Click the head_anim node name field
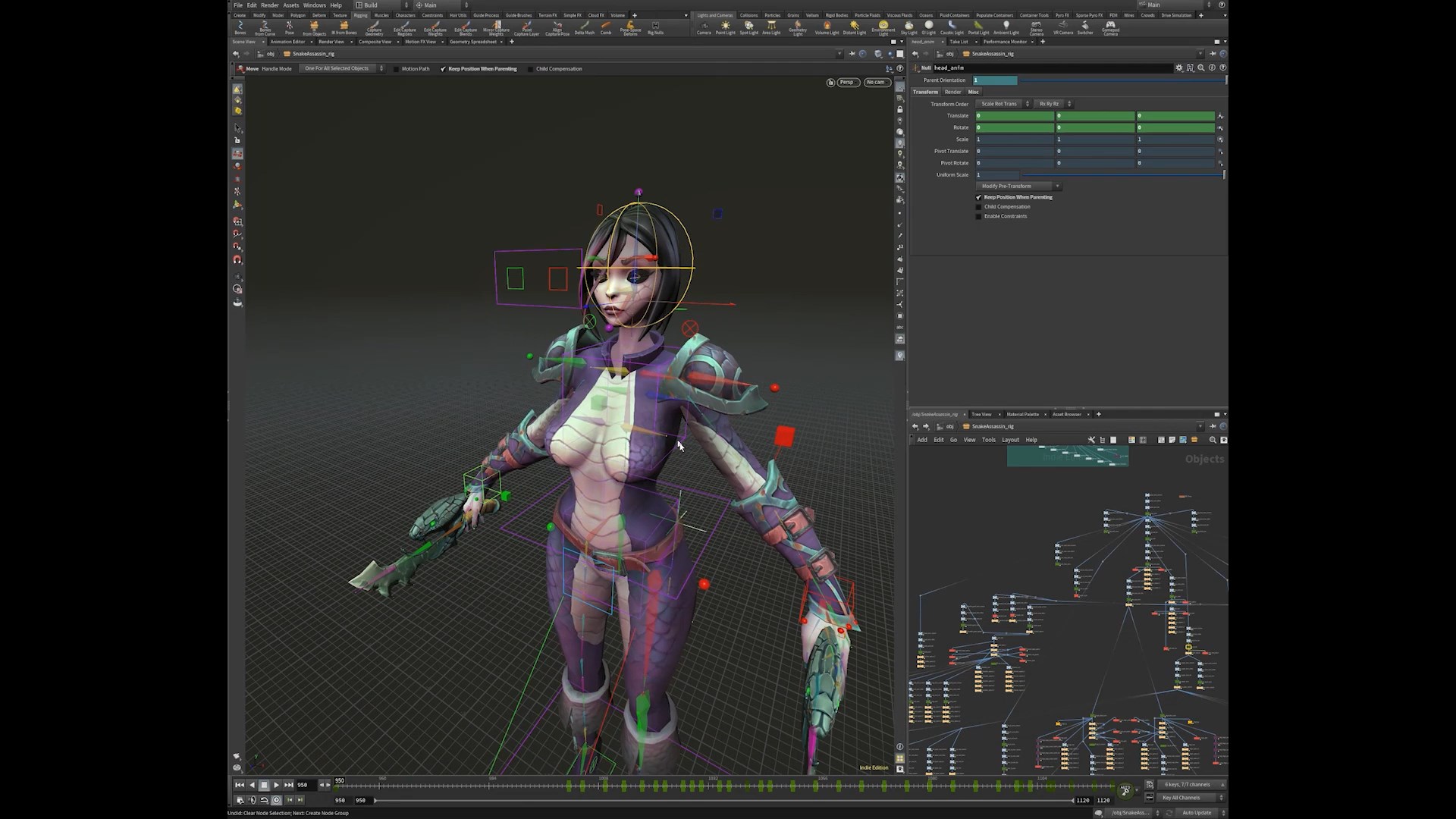Viewport: 1456px width, 819px height. point(1052,67)
